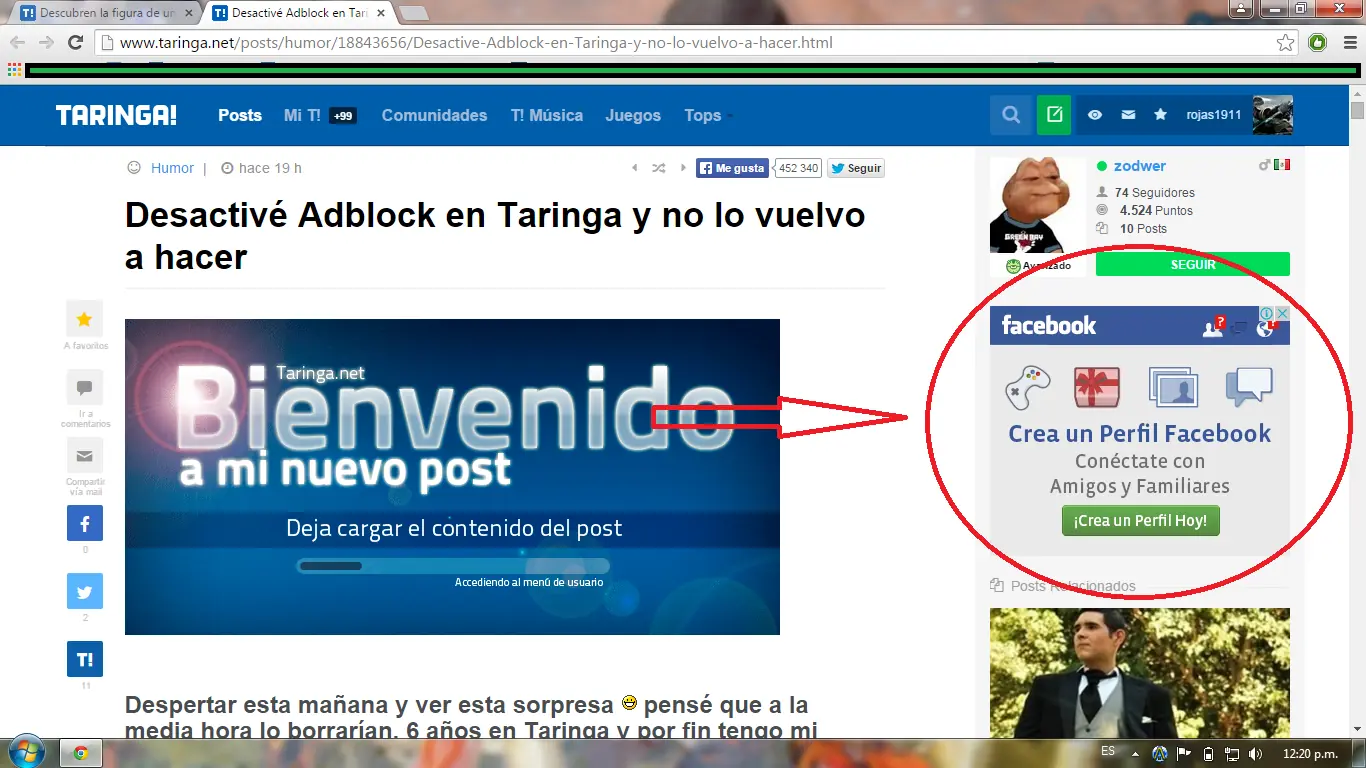The height and width of the screenshot is (768, 1366).
Task: Click the green extension icon beside address bar
Action: (1318, 43)
